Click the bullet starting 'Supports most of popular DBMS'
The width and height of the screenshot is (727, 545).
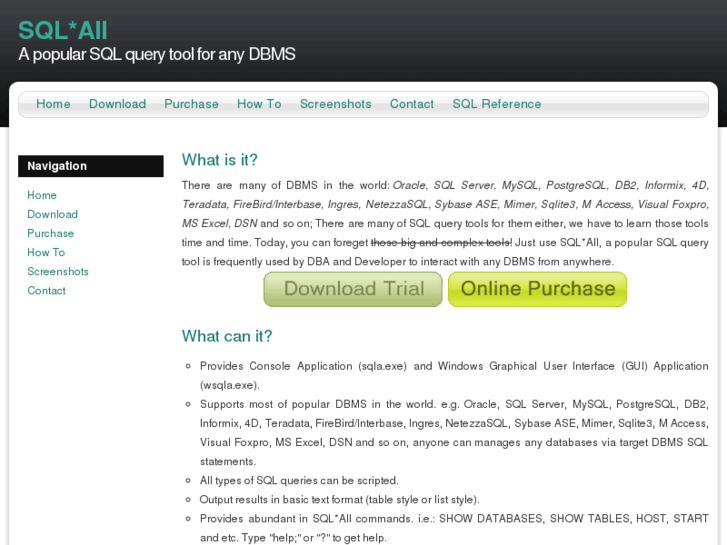tap(454, 433)
